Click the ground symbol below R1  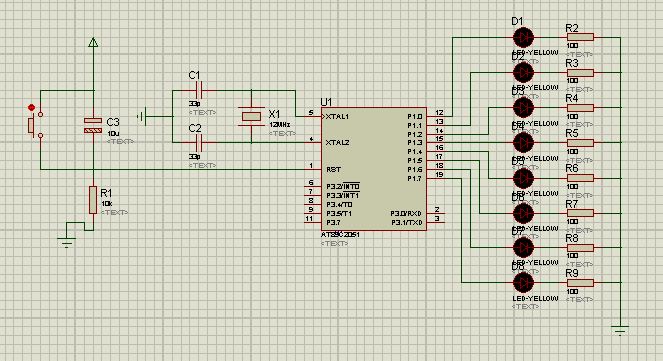tap(67, 242)
